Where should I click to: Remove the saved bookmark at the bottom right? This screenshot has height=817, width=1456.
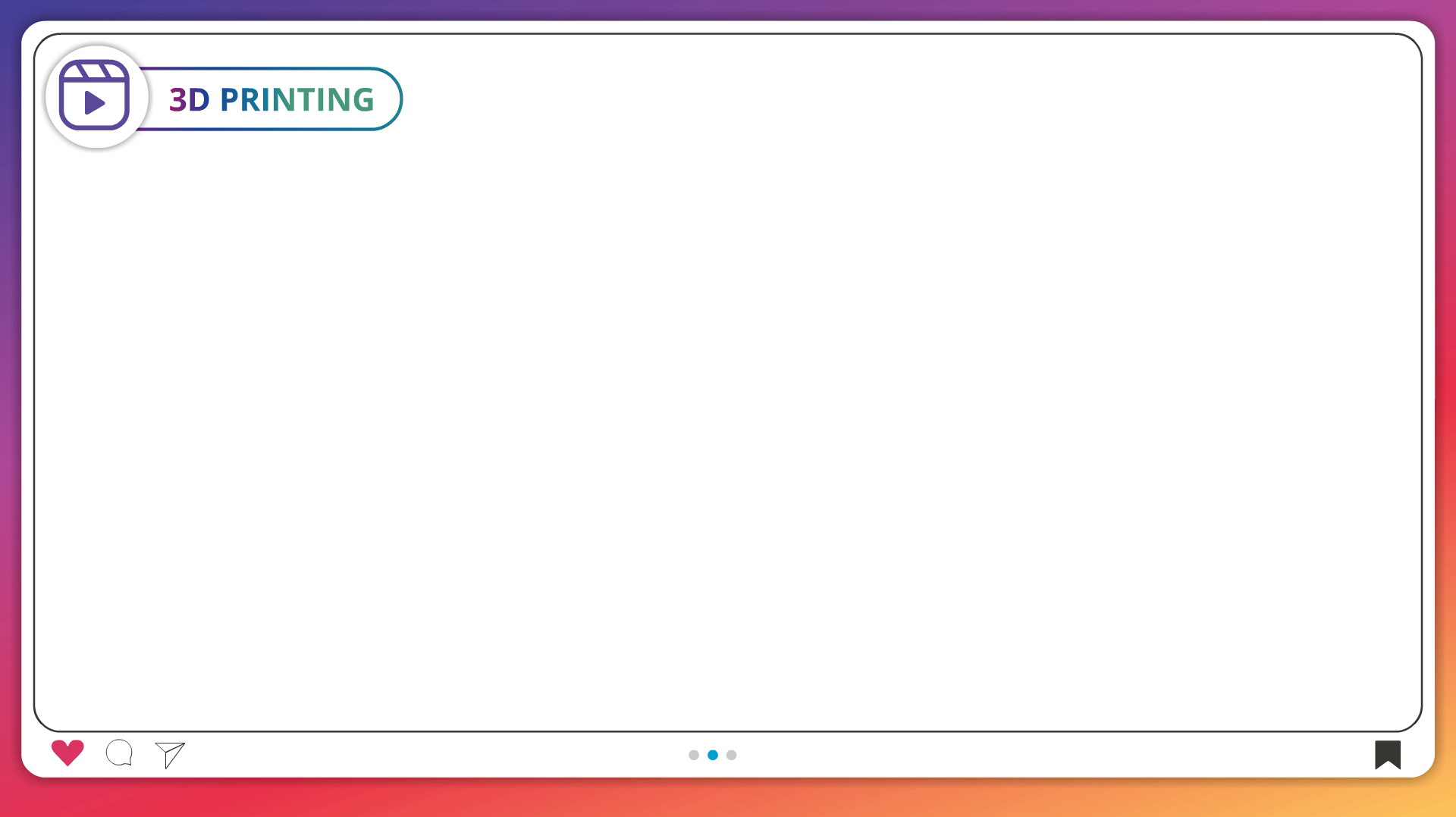[x=1387, y=754]
